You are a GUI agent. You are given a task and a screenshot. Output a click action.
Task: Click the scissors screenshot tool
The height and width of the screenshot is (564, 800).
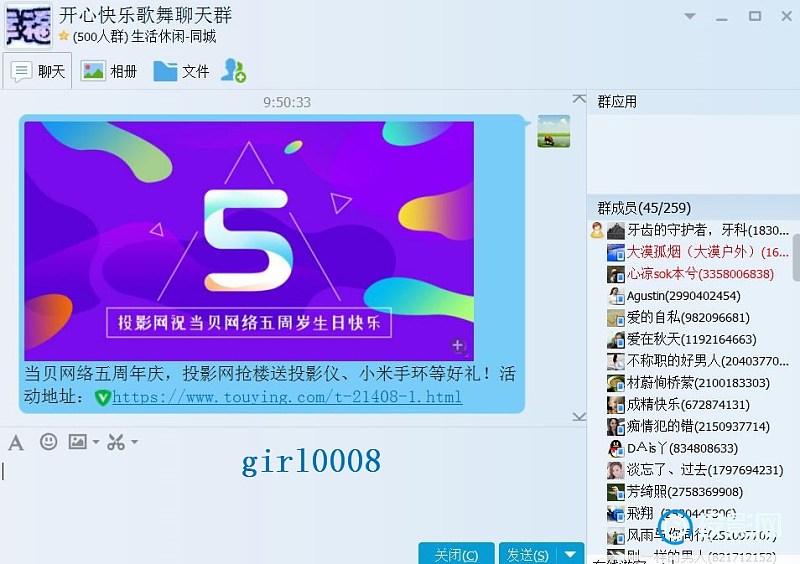(x=115, y=441)
